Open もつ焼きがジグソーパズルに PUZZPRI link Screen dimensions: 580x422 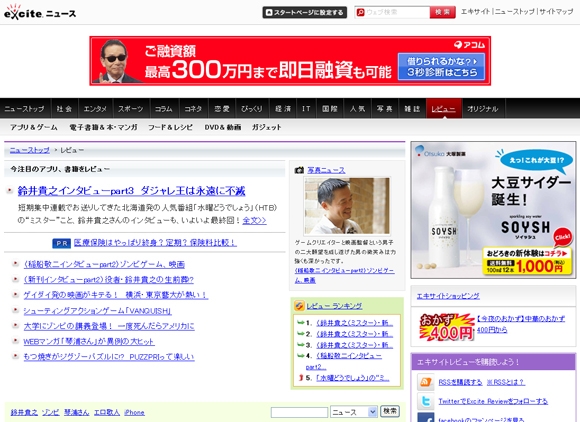(109, 357)
